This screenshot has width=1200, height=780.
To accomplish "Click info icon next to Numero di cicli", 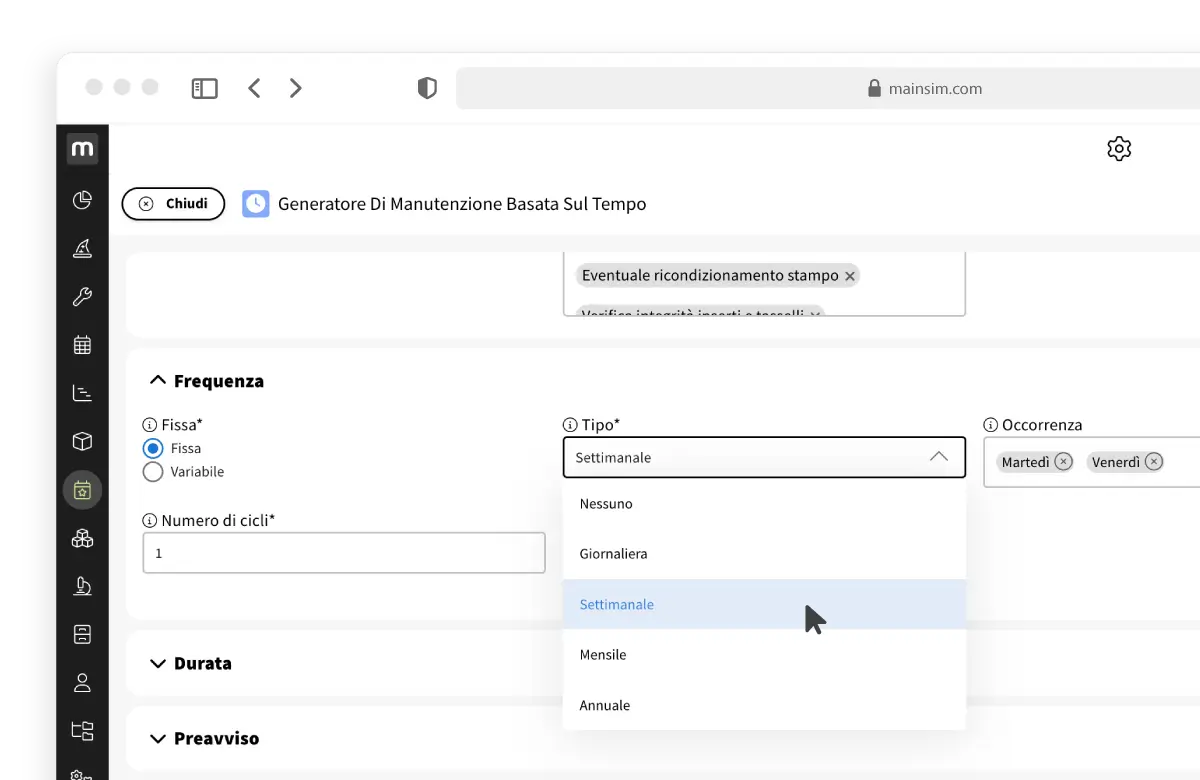I will (150, 521).
